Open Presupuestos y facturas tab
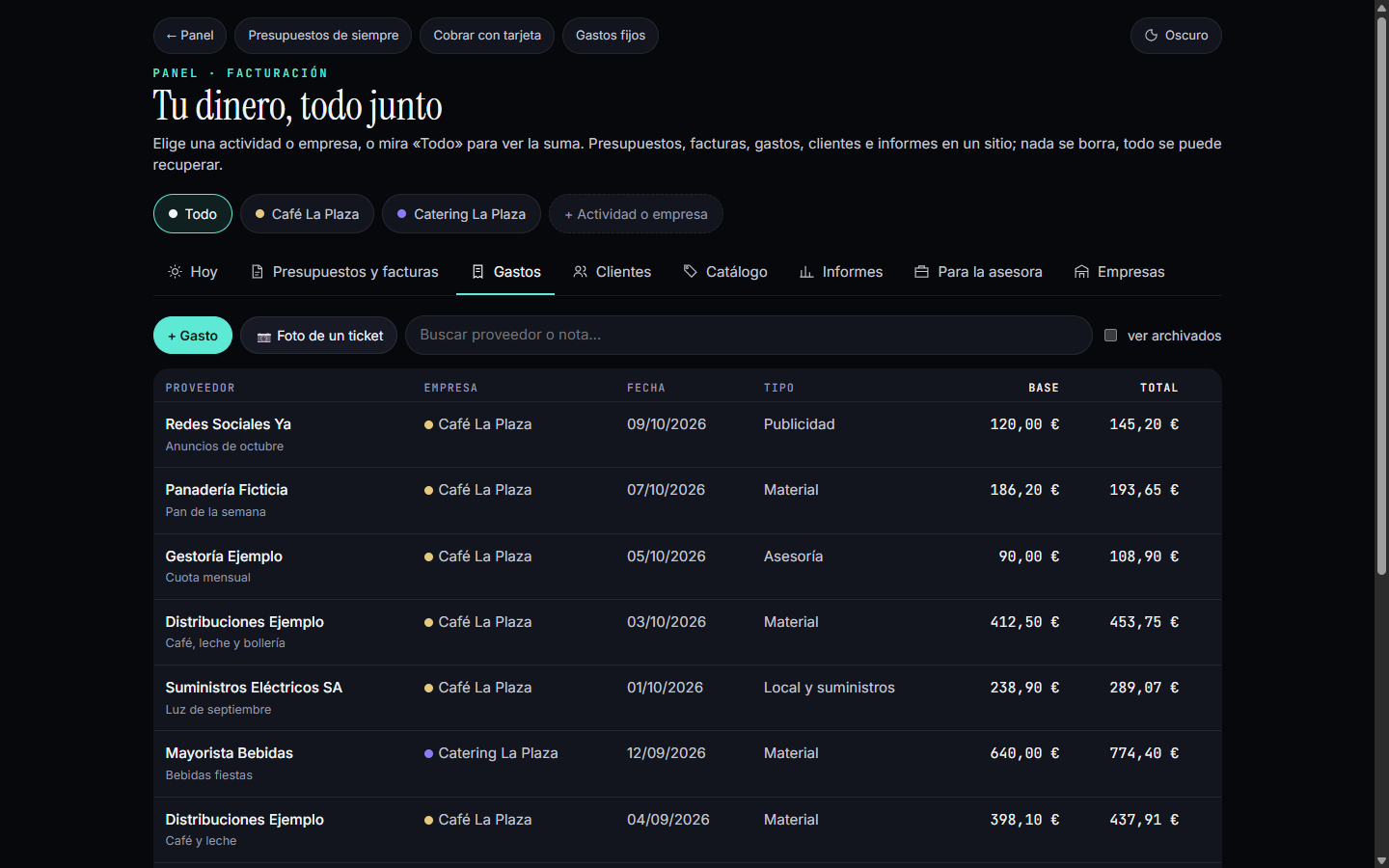 344,272
